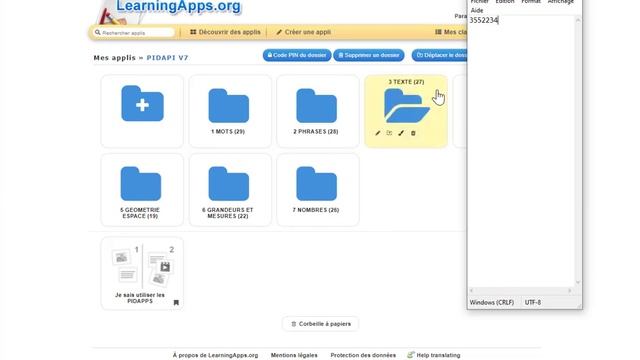640x360 pixels.
Task: Click the Notepad vertical scrollbar down arrow
Action: pyautogui.click(x=578, y=282)
